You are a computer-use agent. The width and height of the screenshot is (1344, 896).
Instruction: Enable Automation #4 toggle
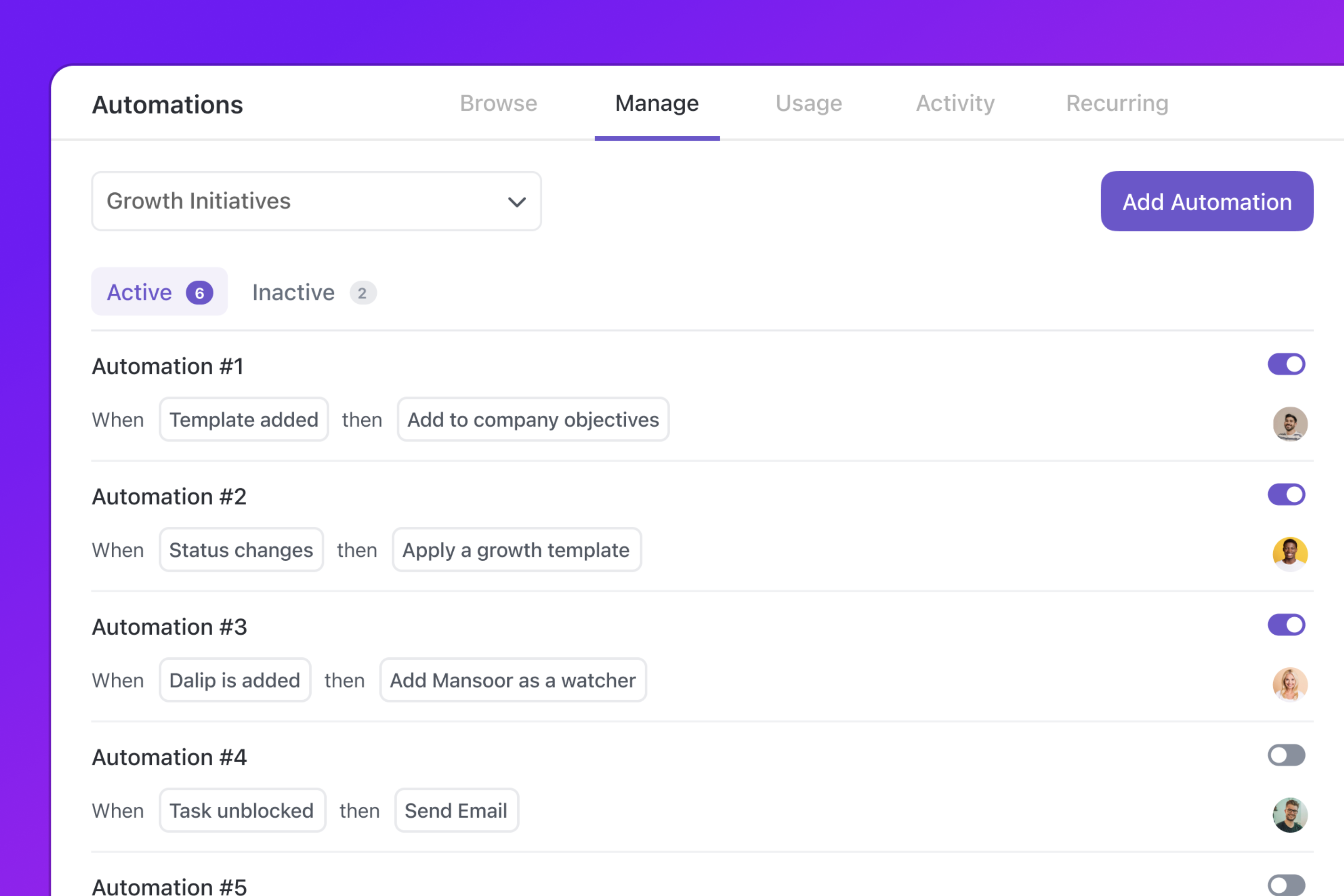pyautogui.click(x=1286, y=755)
